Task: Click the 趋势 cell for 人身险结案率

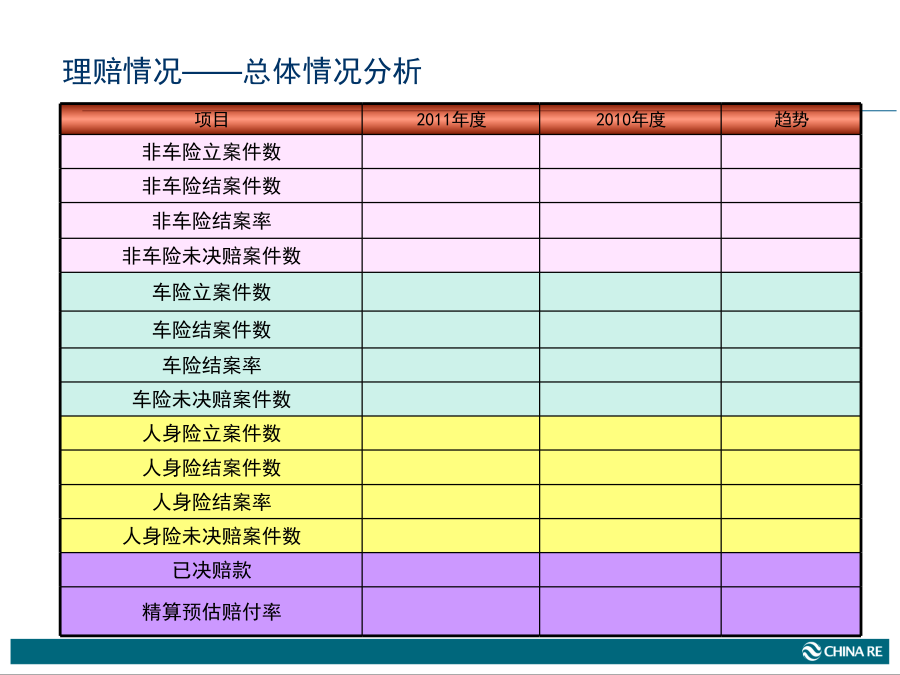Action: (x=791, y=502)
